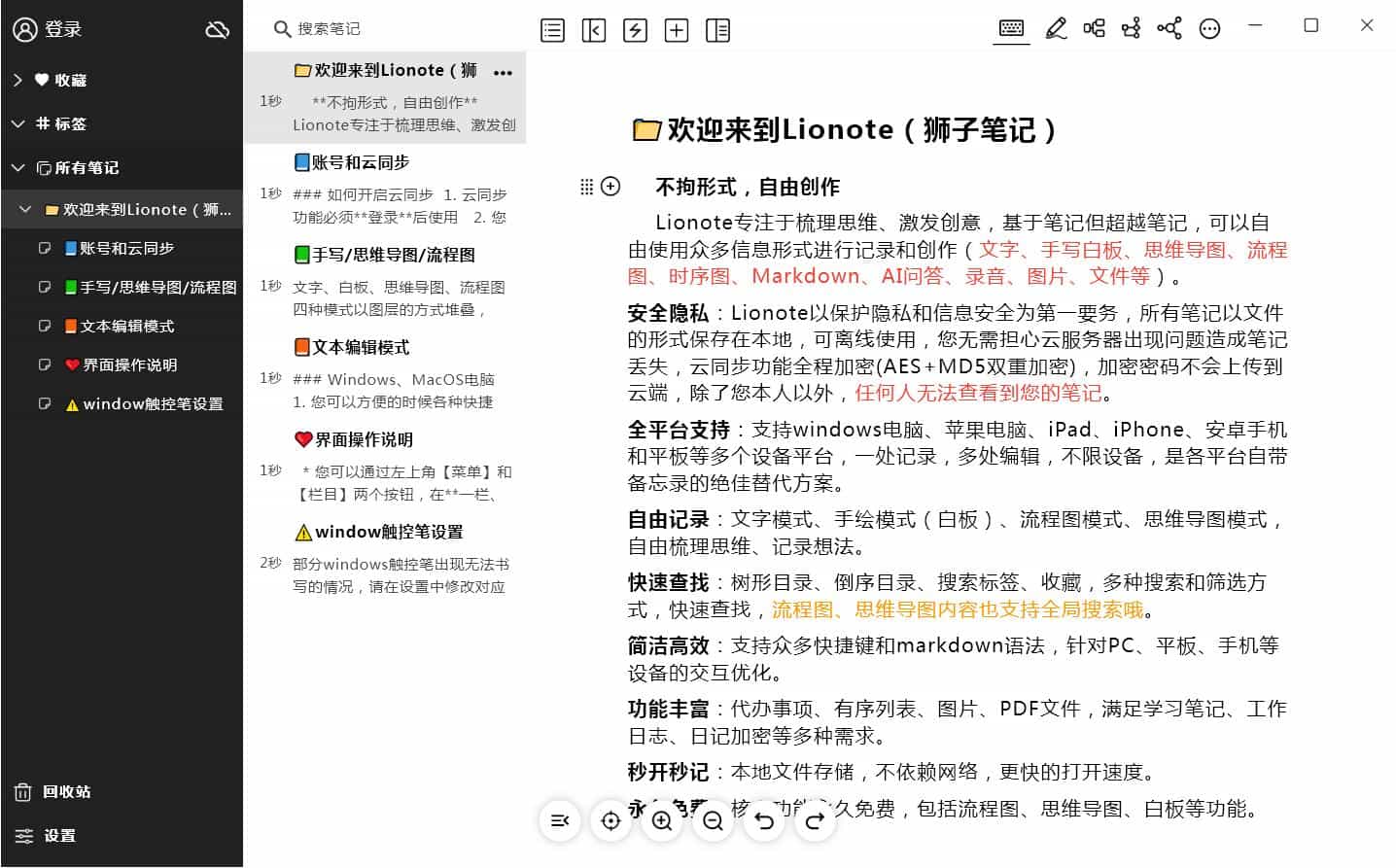Open the relation graph mode icon
This screenshot has height=868, width=1396.
(x=1169, y=29)
